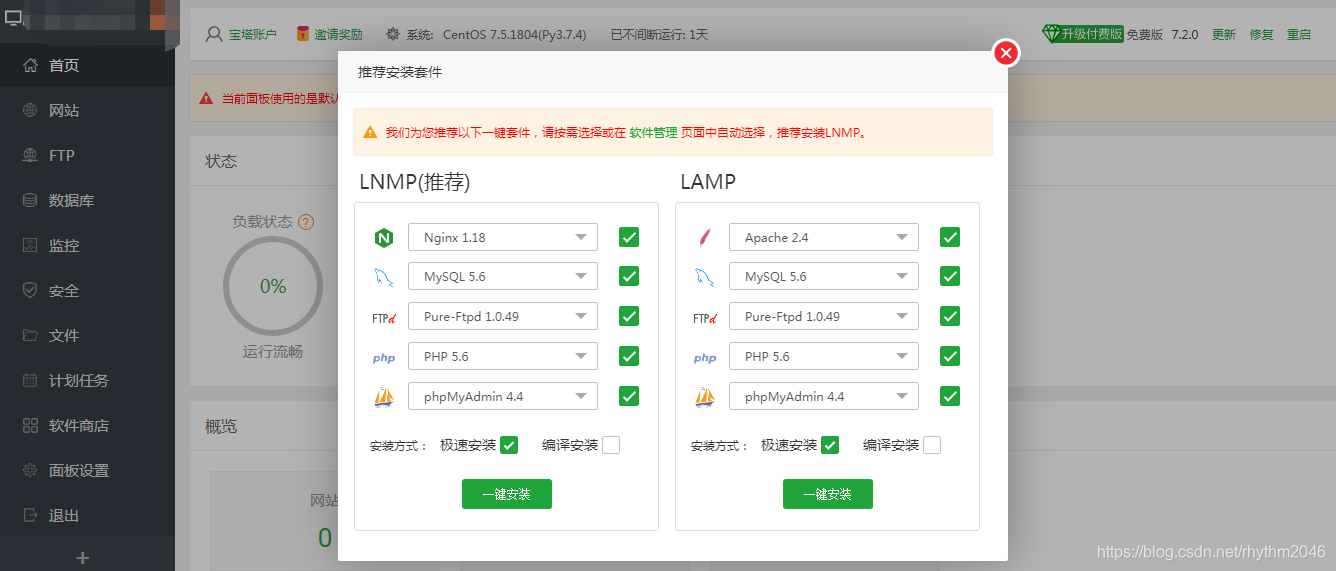
Task: Open 软件管理 link in notice
Action: pos(653,132)
